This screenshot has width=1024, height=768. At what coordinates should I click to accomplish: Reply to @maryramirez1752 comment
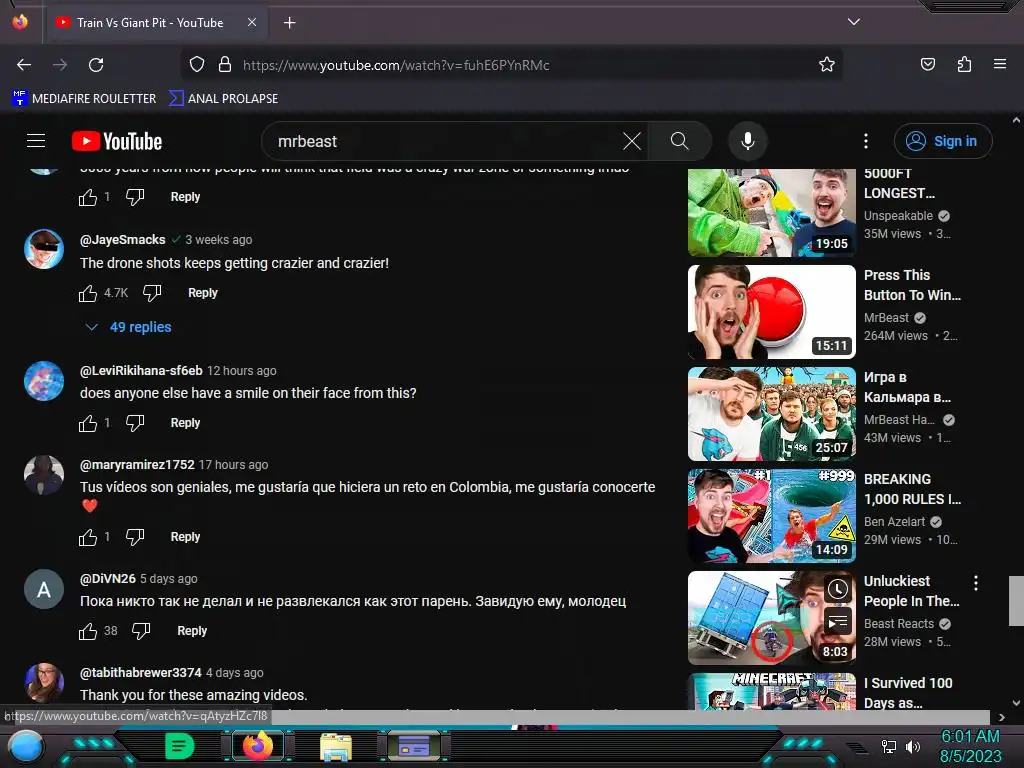(185, 536)
